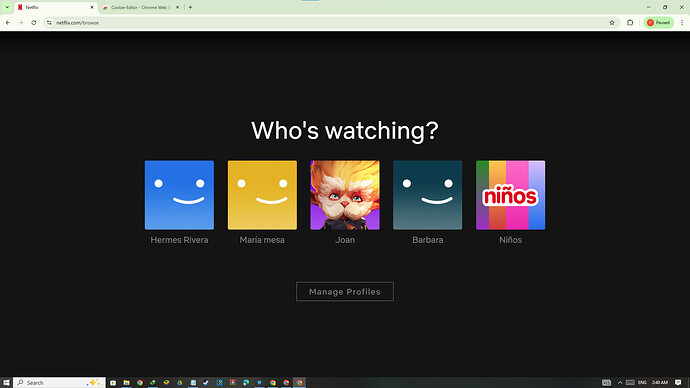690x388 pixels.
Task: Open the Barbara profile avatar
Action: coord(428,195)
